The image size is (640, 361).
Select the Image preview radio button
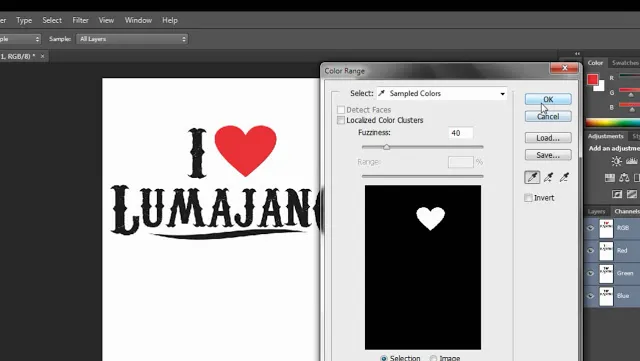(433, 358)
